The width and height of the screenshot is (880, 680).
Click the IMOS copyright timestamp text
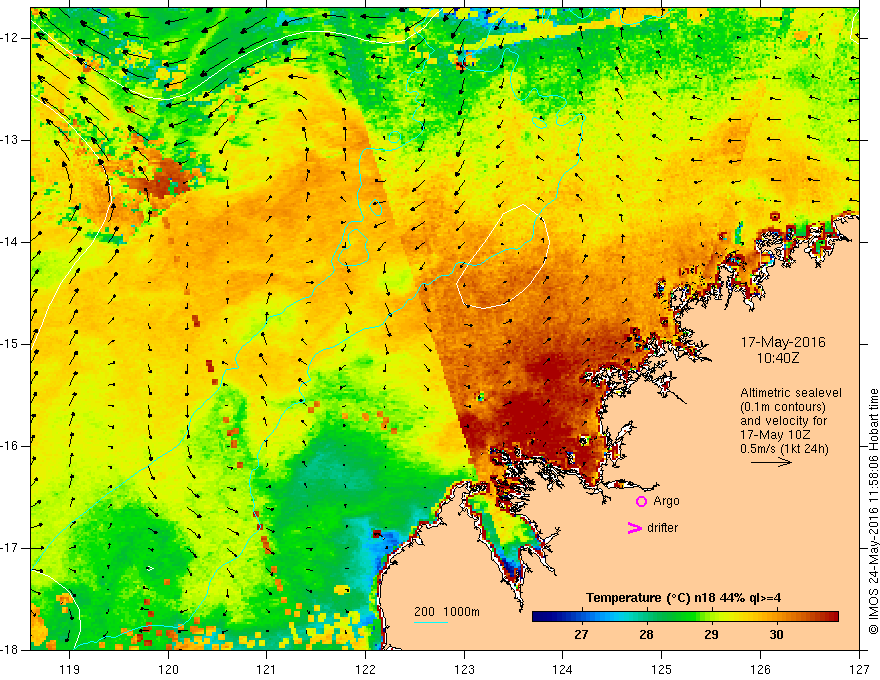(873, 511)
